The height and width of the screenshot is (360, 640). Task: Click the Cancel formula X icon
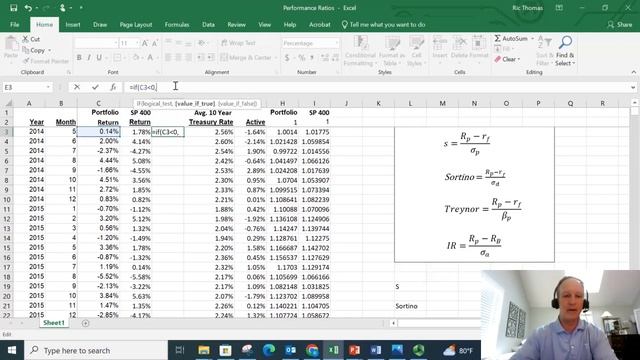(77, 87)
